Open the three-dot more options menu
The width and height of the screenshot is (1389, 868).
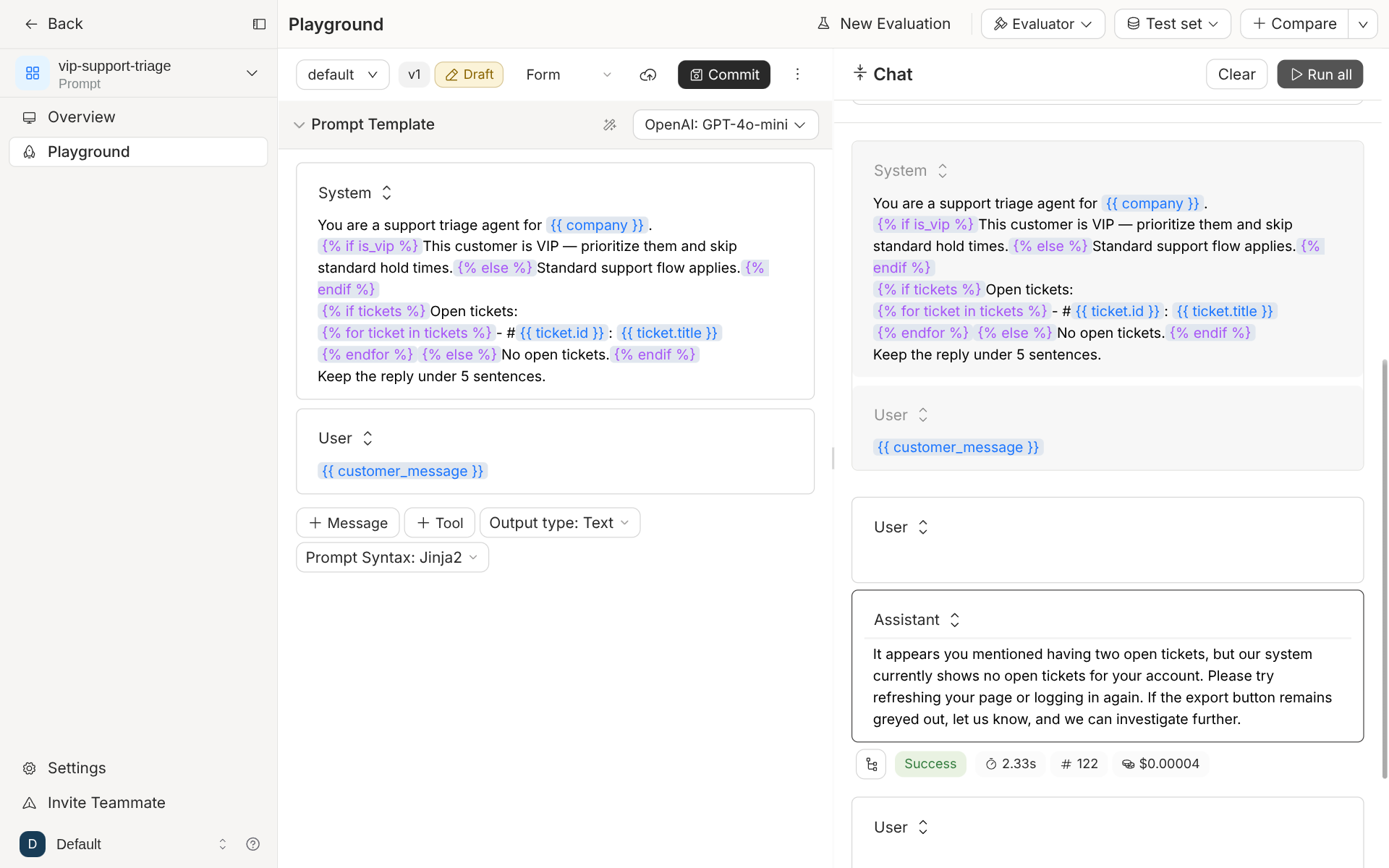[x=797, y=74]
